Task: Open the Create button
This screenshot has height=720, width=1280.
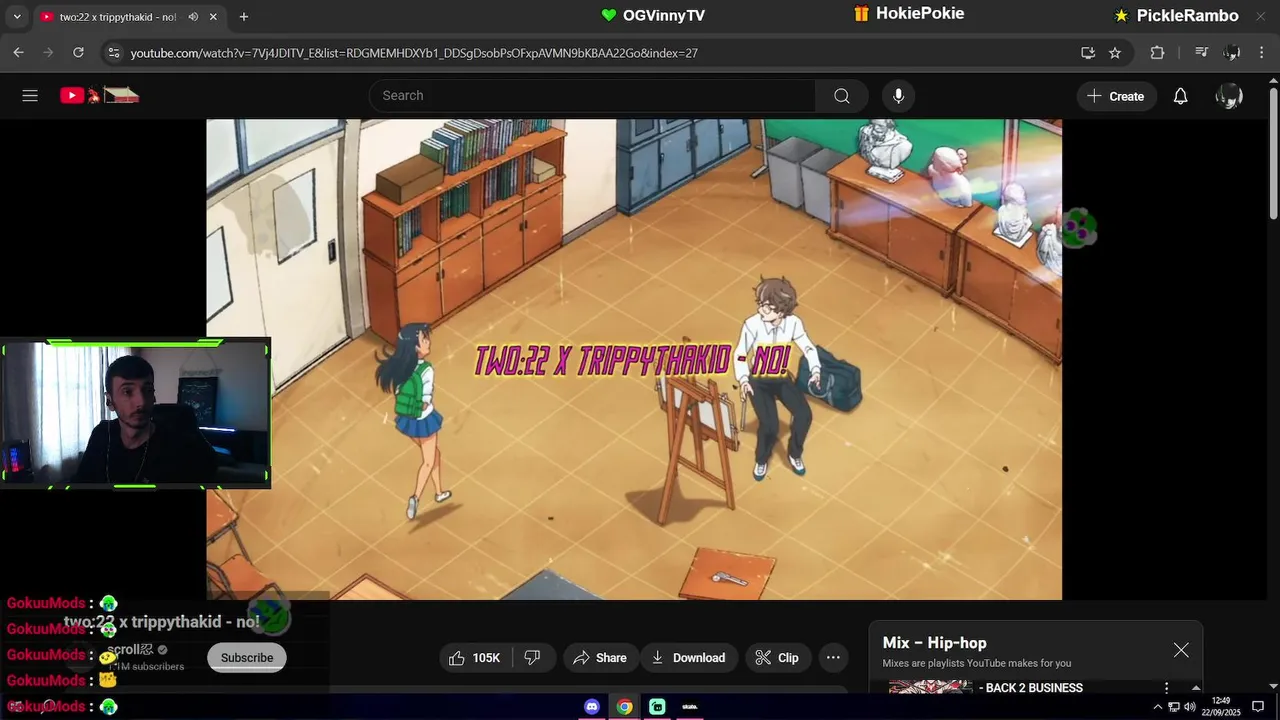Action: coord(1117,96)
